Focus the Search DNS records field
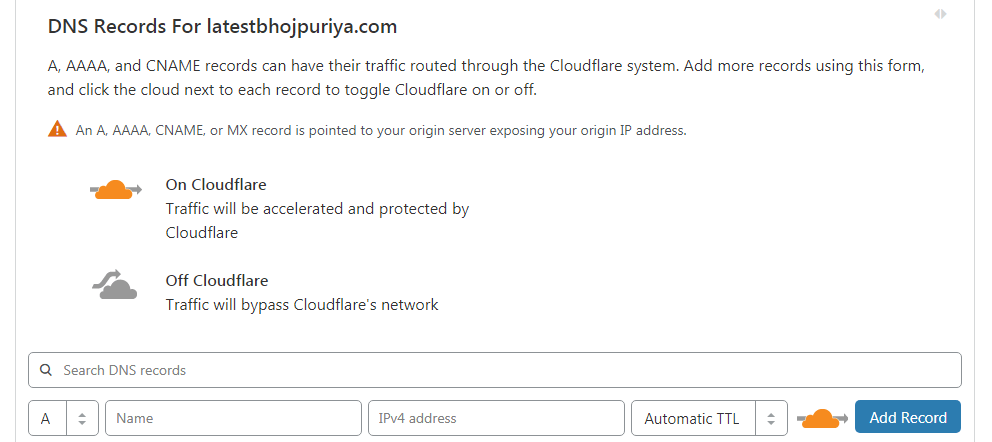This screenshot has height=442, width=992. (495, 370)
